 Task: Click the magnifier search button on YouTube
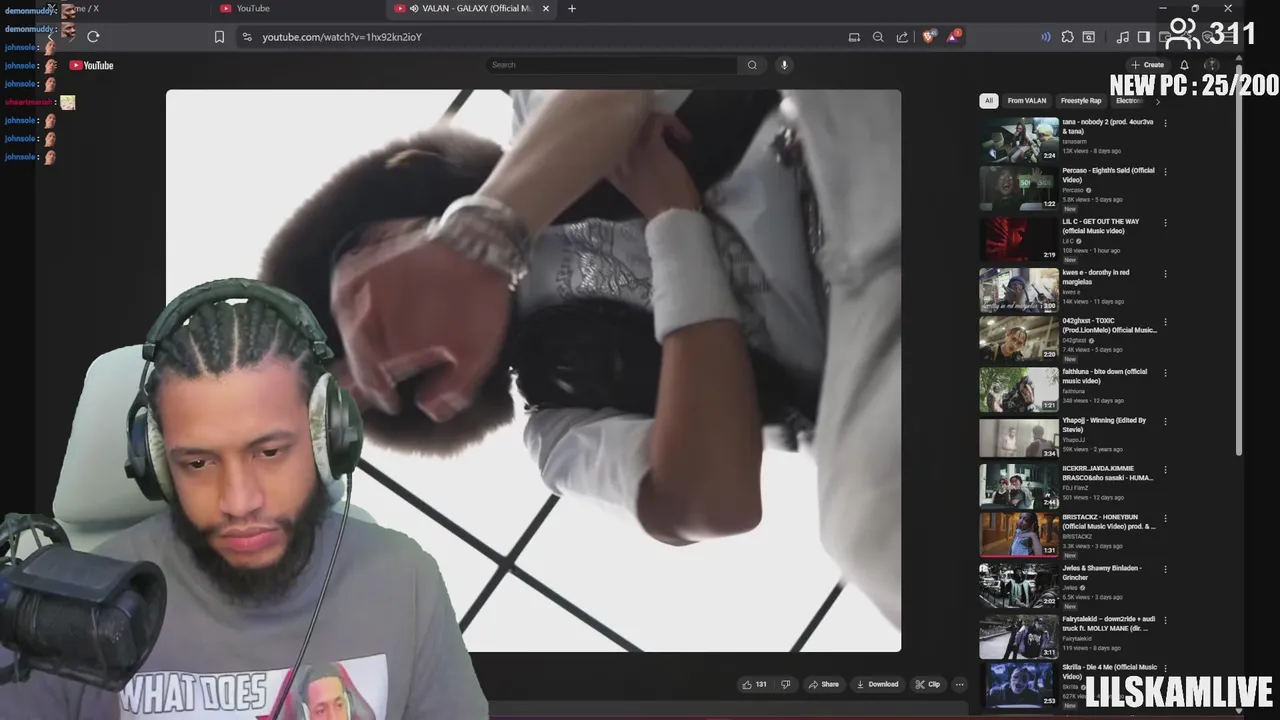[x=752, y=65]
